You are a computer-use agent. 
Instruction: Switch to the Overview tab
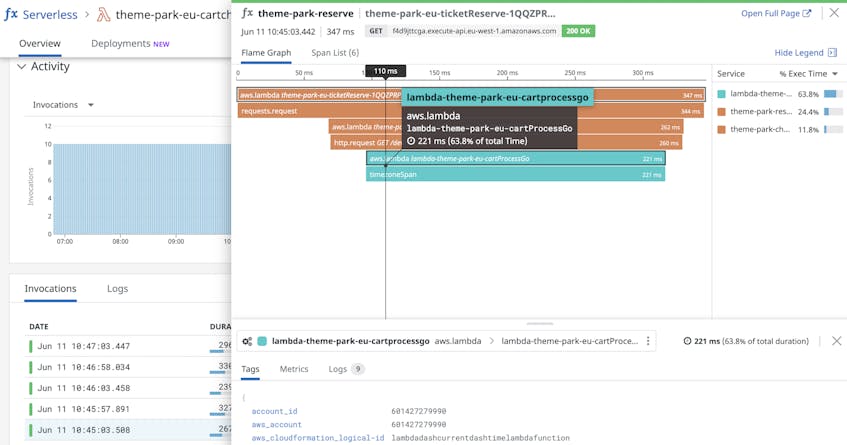click(x=40, y=43)
